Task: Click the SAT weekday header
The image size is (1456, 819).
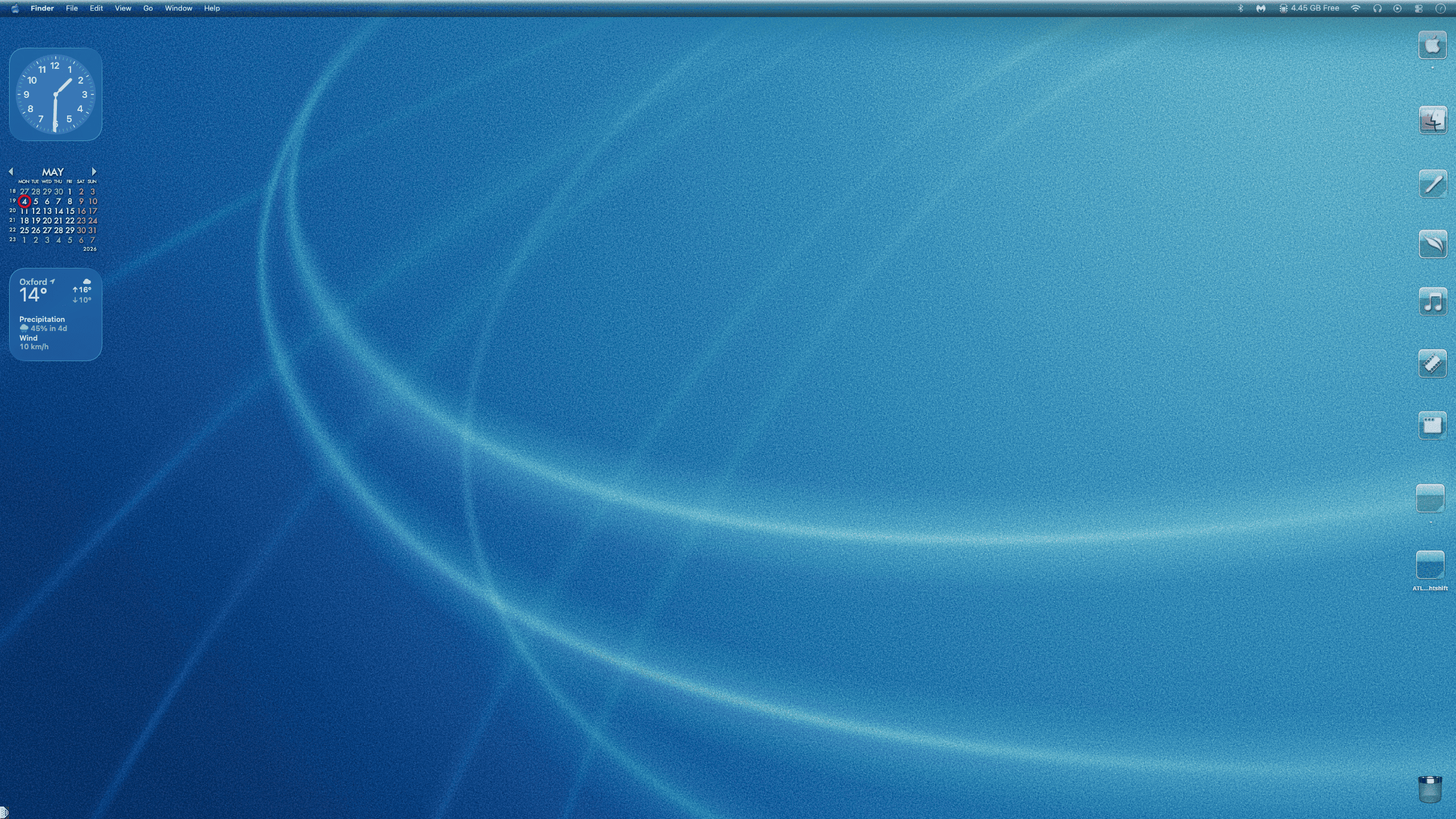Action: tap(81, 182)
